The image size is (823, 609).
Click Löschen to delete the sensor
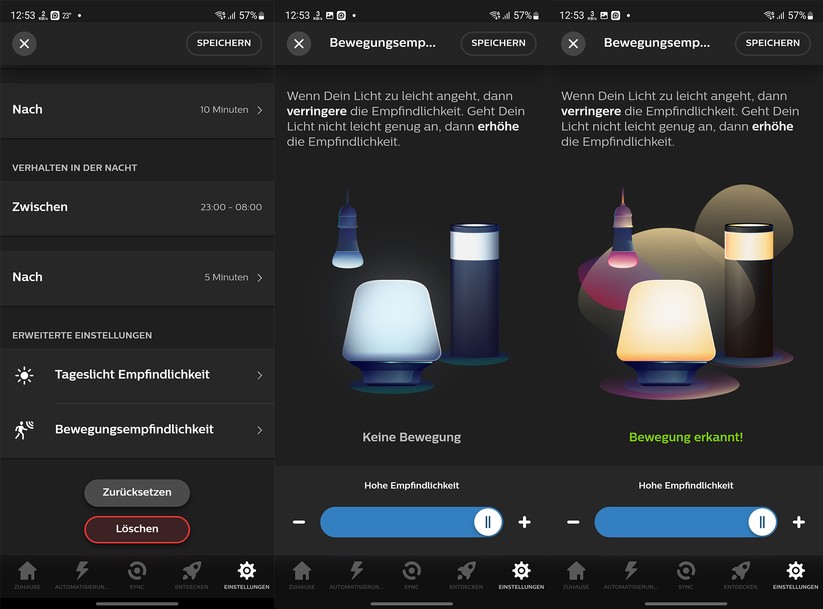(x=137, y=530)
